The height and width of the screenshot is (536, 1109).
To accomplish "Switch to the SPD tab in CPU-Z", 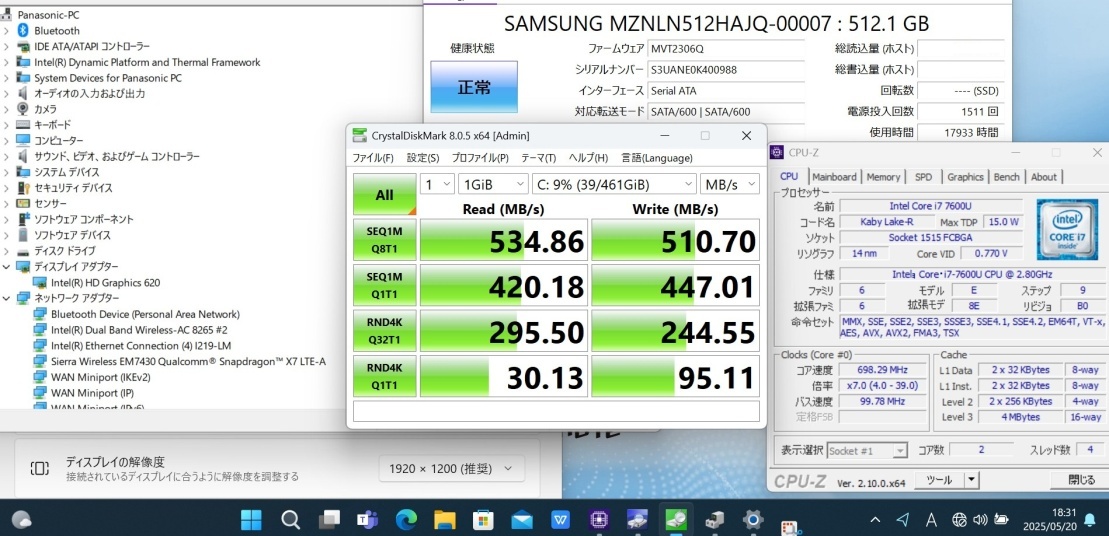I will pos(923,177).
